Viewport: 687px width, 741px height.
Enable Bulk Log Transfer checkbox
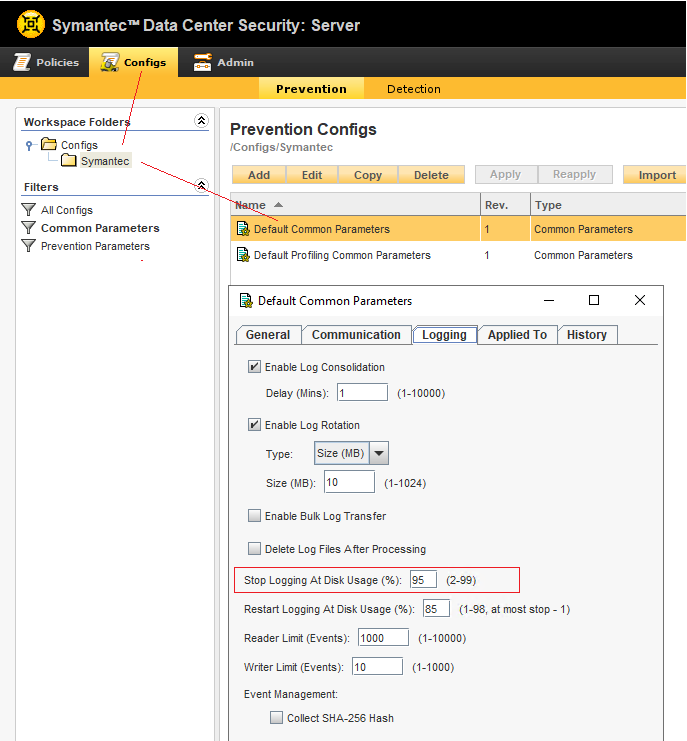(x=254, y=516)
